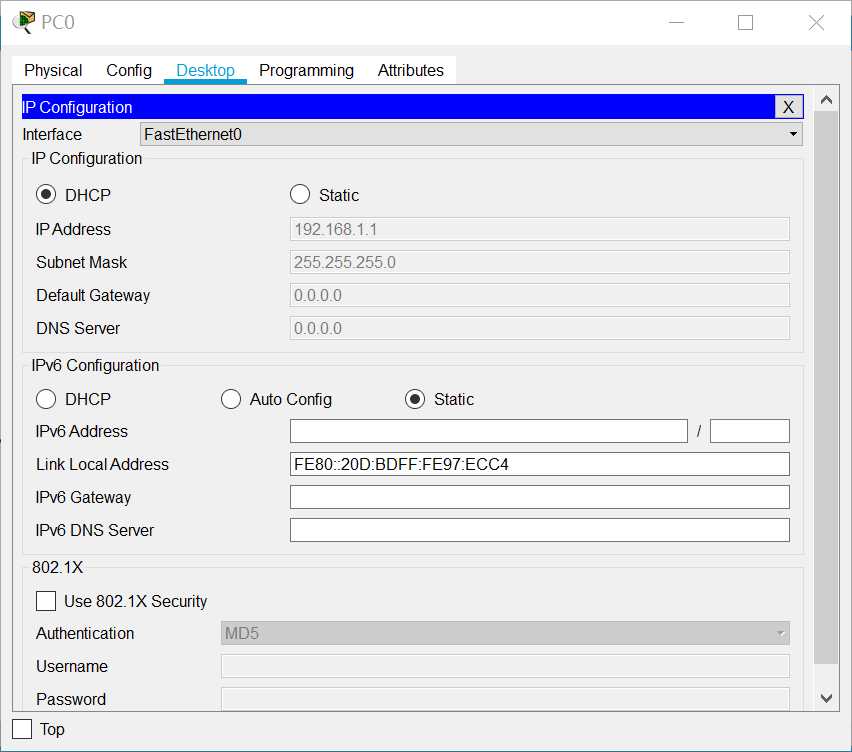Minimize the PC0 window
Viewport: 852px width, 752px height.
676,22
